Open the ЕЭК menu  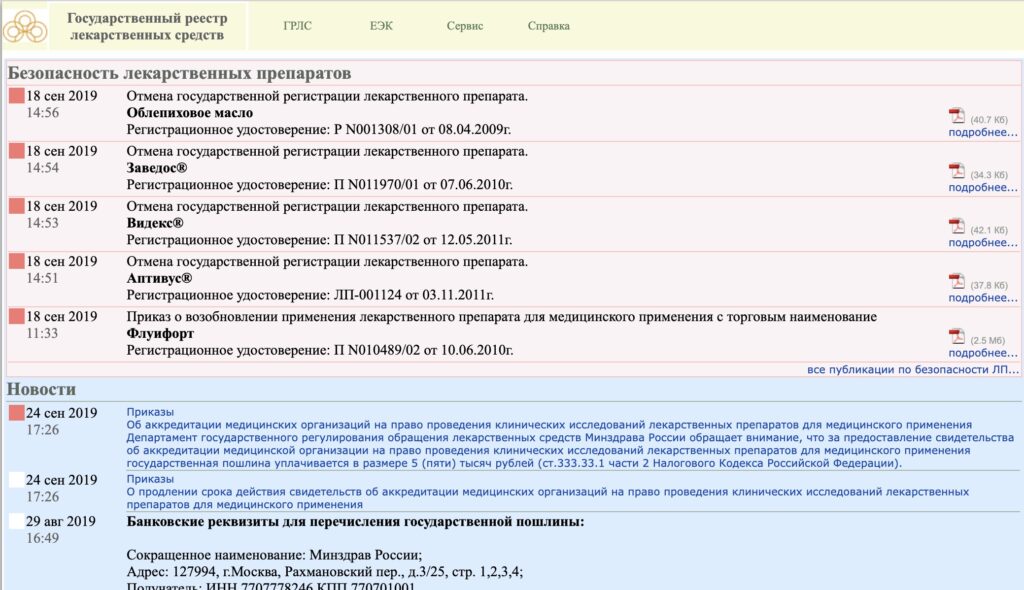tap(381, 26)
